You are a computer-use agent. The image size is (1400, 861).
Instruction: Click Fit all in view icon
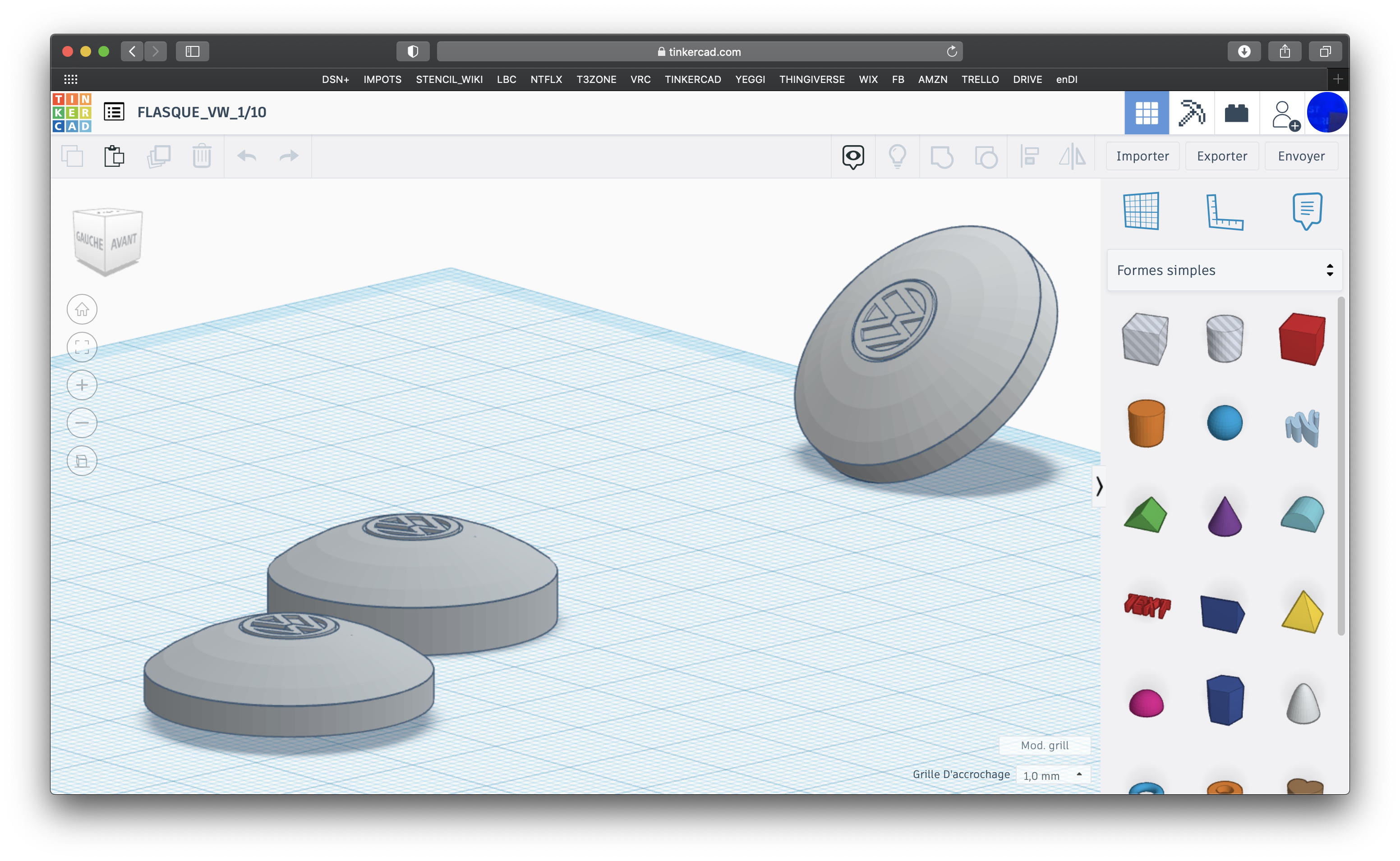tap(82, 347)
